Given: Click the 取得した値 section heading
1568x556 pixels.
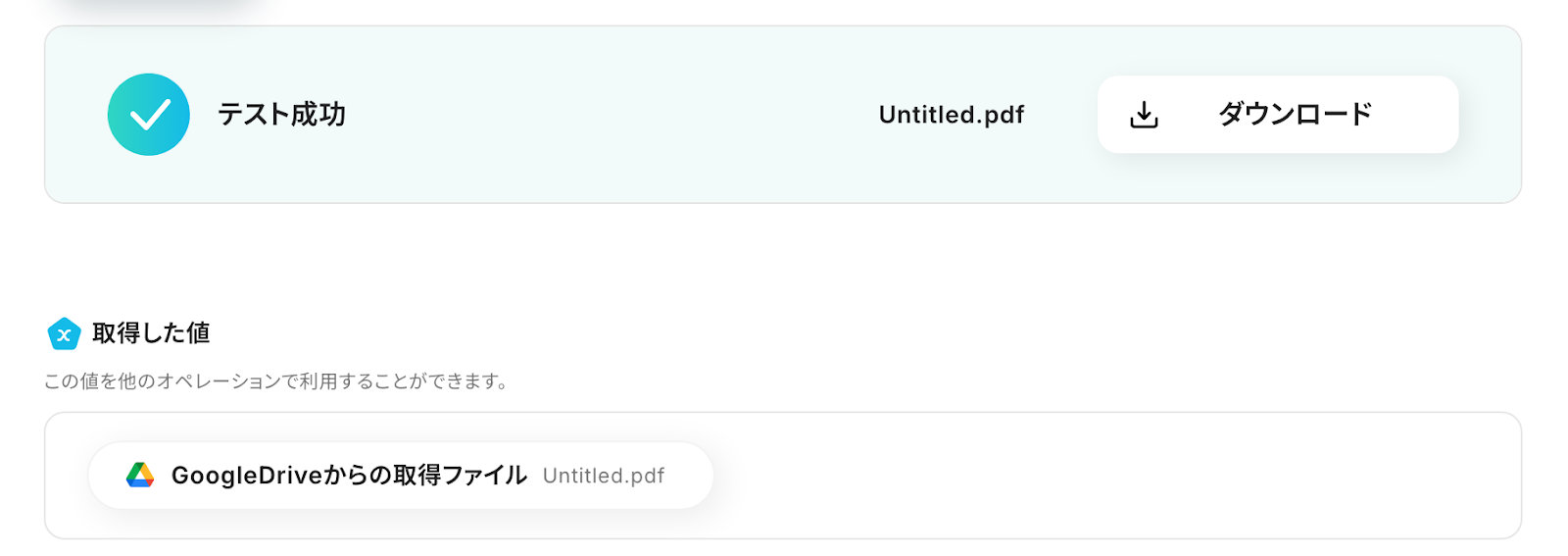Looking at the screenshot, I should point(151,333).
